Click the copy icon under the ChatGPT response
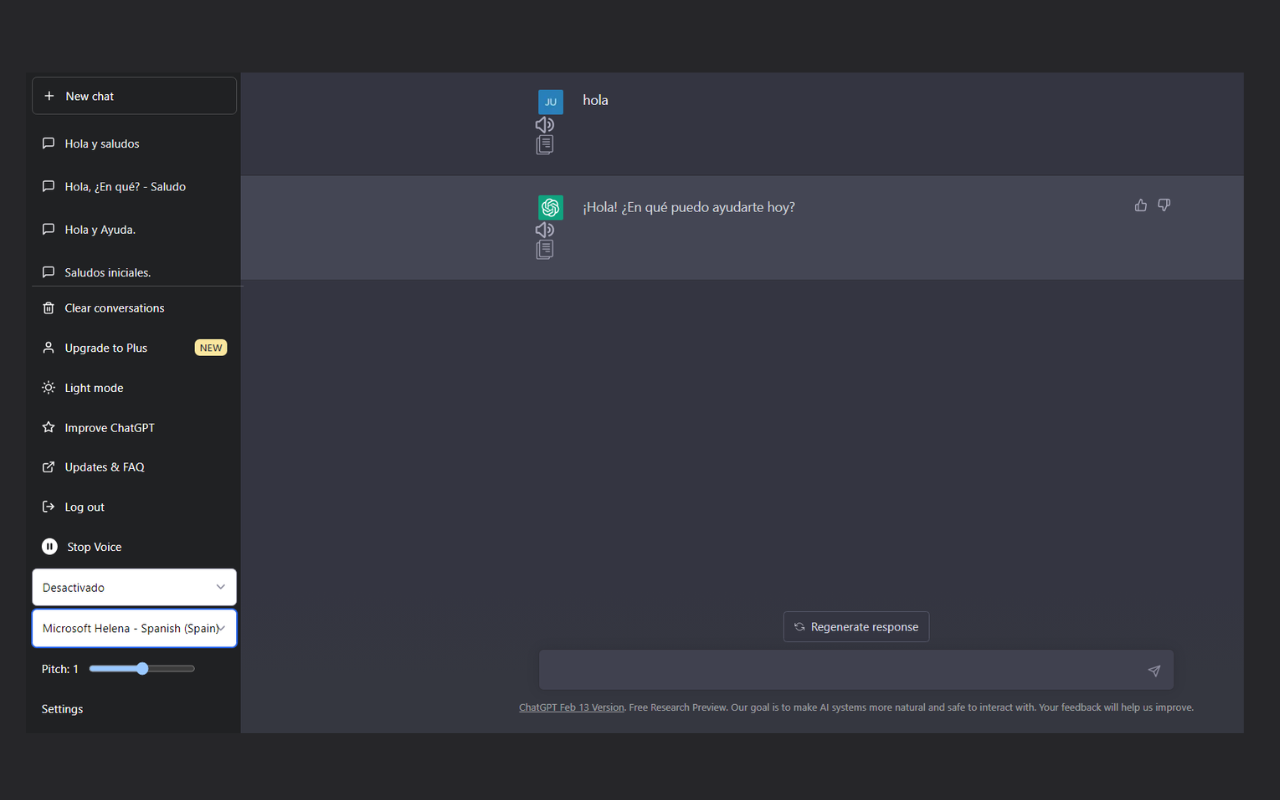Image resolution: width=1280 pixels, height=800 pixels. point(545,250)
